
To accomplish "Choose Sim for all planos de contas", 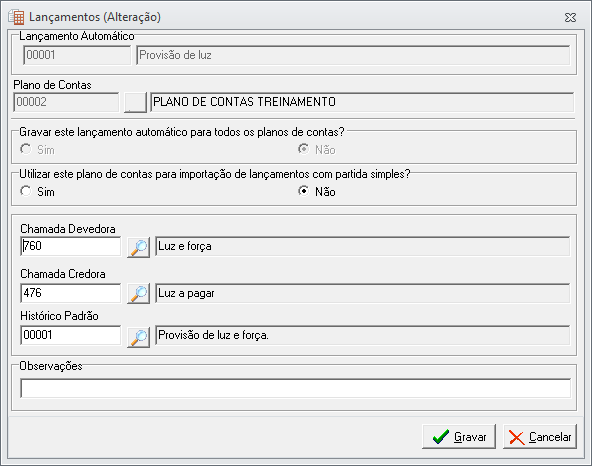I will (x=26, y=149).
